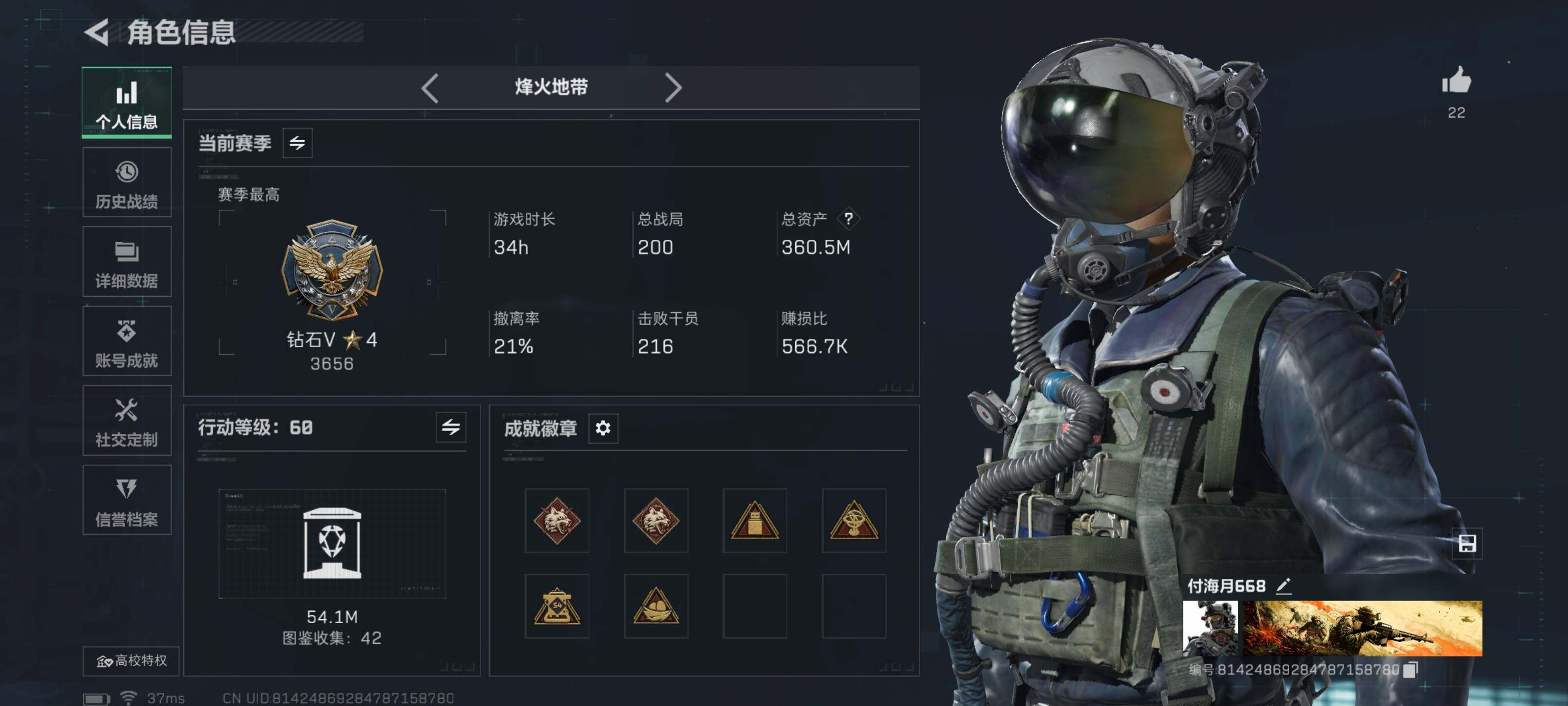The width and height of the screenshot is (1568, 706).
Task: Copy the player ID number
Action: tap(1410, 669)
